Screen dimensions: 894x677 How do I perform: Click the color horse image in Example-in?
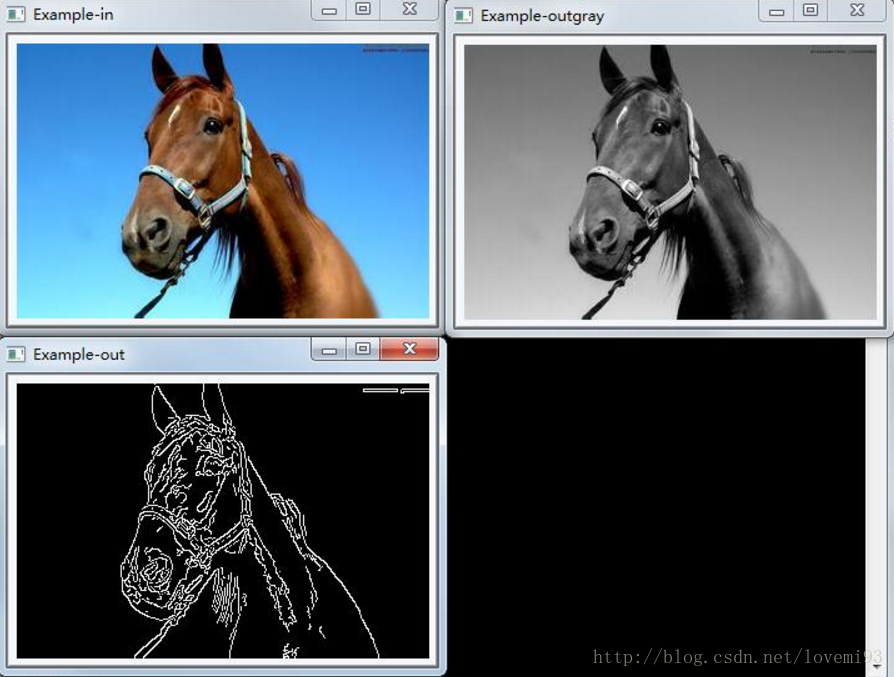[223, 181]
